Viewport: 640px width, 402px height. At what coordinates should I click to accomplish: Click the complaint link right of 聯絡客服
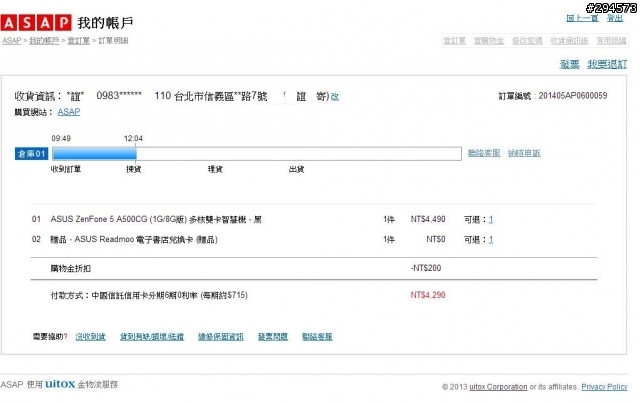coord(524,153)
